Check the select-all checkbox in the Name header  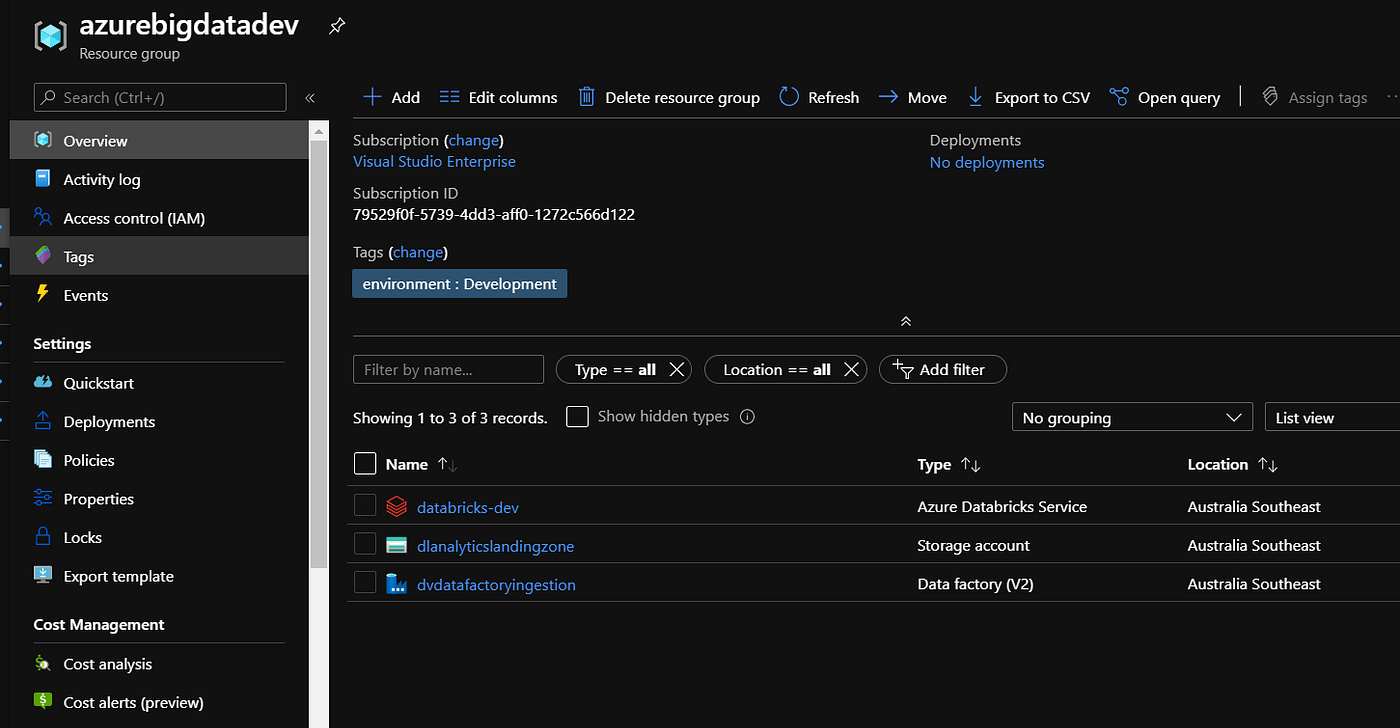coord(364,463)
